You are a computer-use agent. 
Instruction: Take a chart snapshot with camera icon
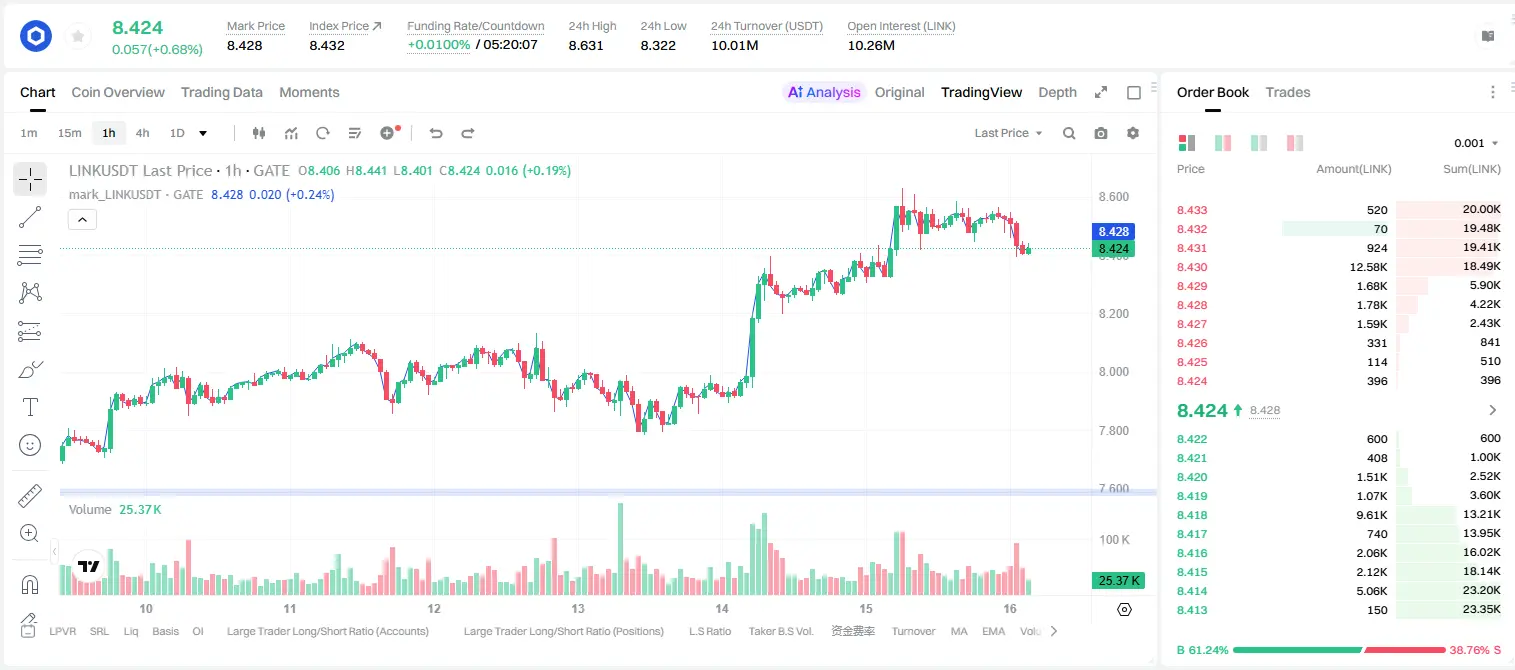click(1101, 133)
